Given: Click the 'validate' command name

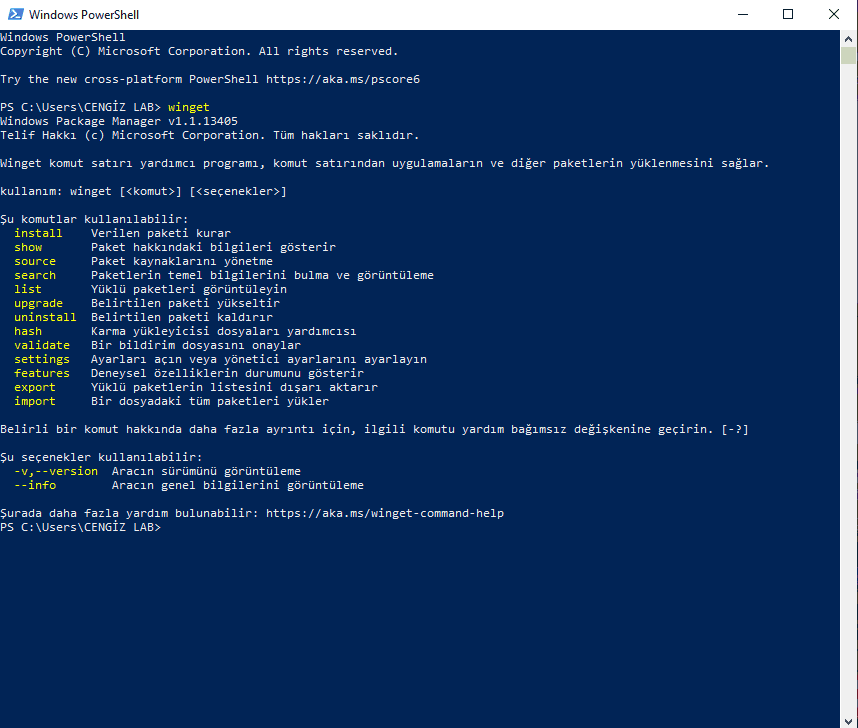Looking at the screenshot, I should pyautogui.click(x=42, y=345).
